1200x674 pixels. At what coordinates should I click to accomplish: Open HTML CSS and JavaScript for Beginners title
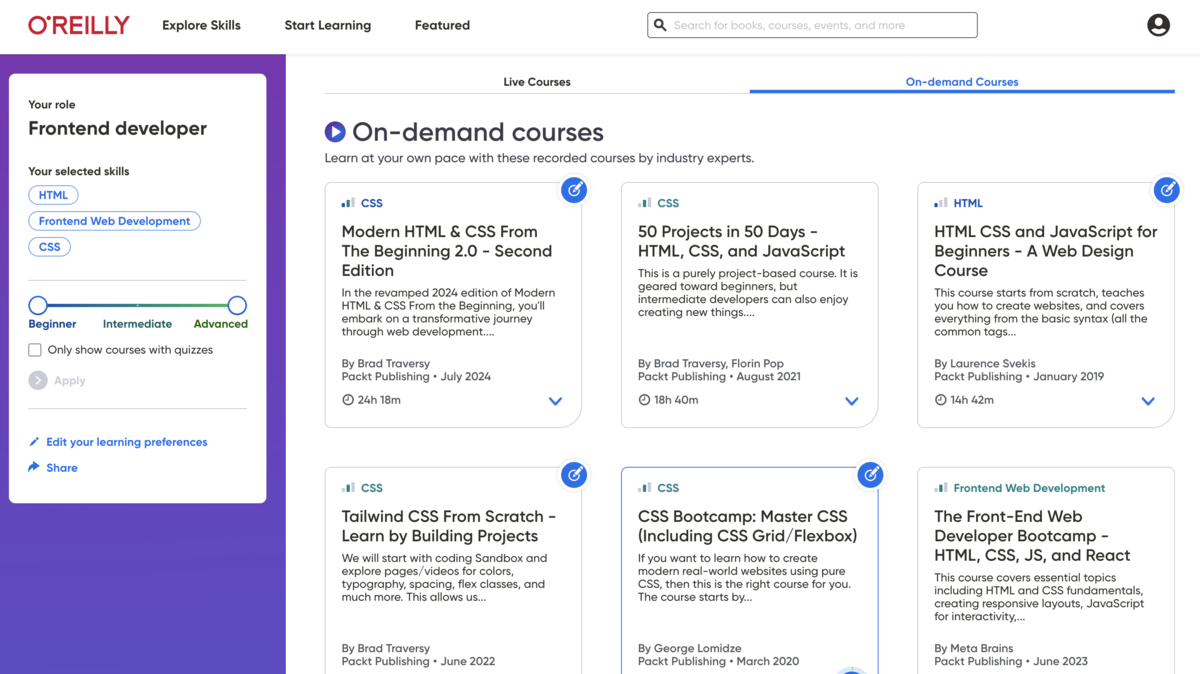pos(1046,251)
